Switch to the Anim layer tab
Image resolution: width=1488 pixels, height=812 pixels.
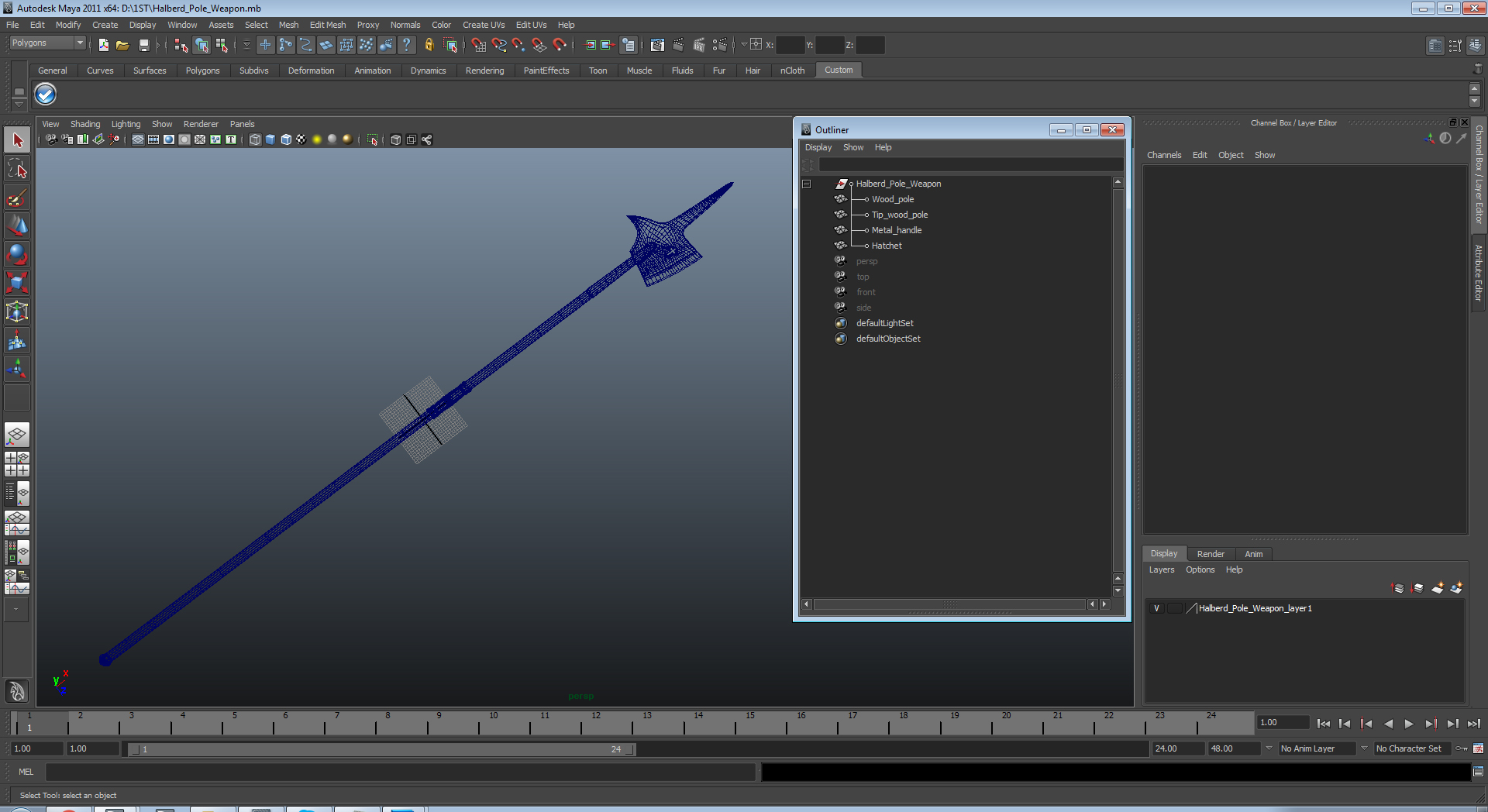(x=1253, y=554)
